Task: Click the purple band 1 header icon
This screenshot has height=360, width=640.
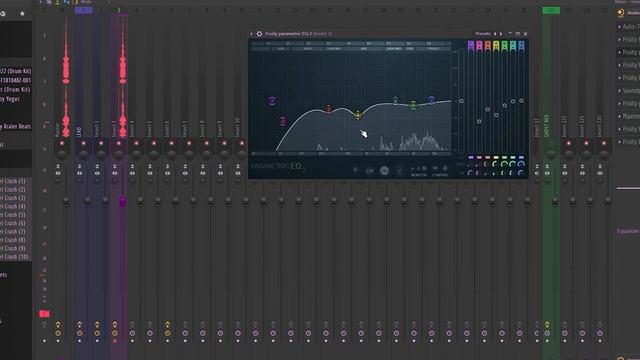Action: pos(471,45)
